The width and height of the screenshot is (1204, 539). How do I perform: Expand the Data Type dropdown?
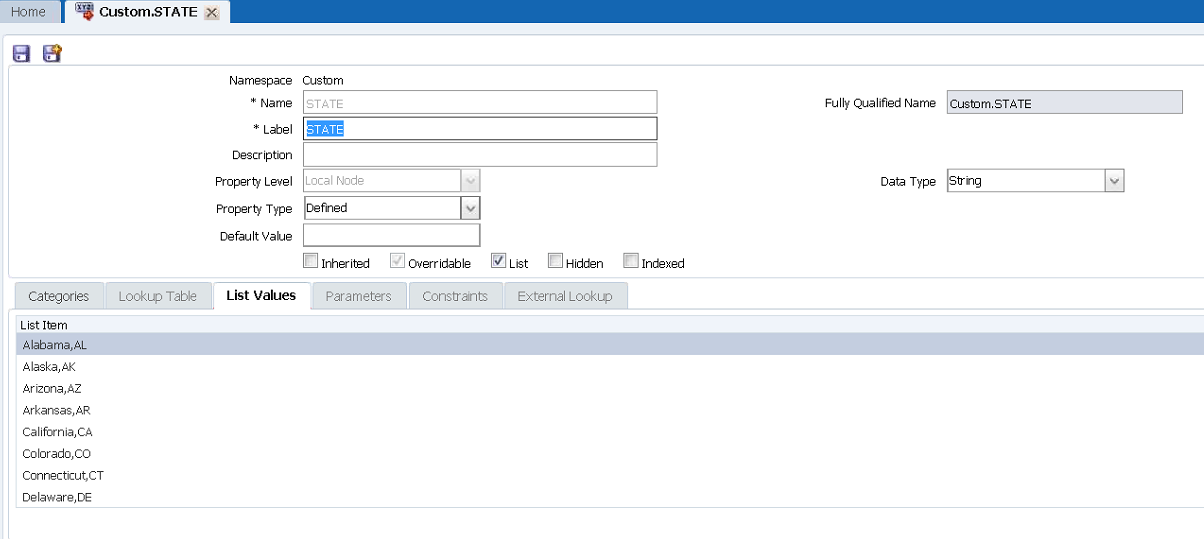(x=1114, y=181)
